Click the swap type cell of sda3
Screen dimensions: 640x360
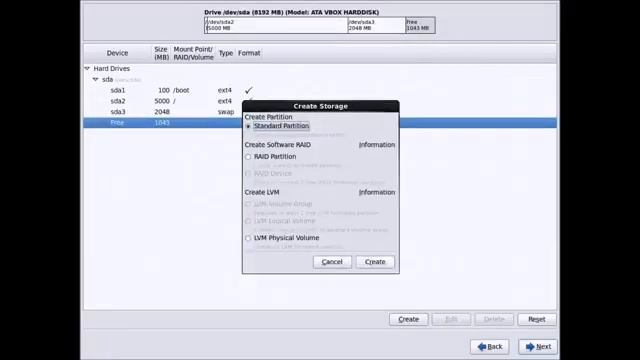coord(226,112)
